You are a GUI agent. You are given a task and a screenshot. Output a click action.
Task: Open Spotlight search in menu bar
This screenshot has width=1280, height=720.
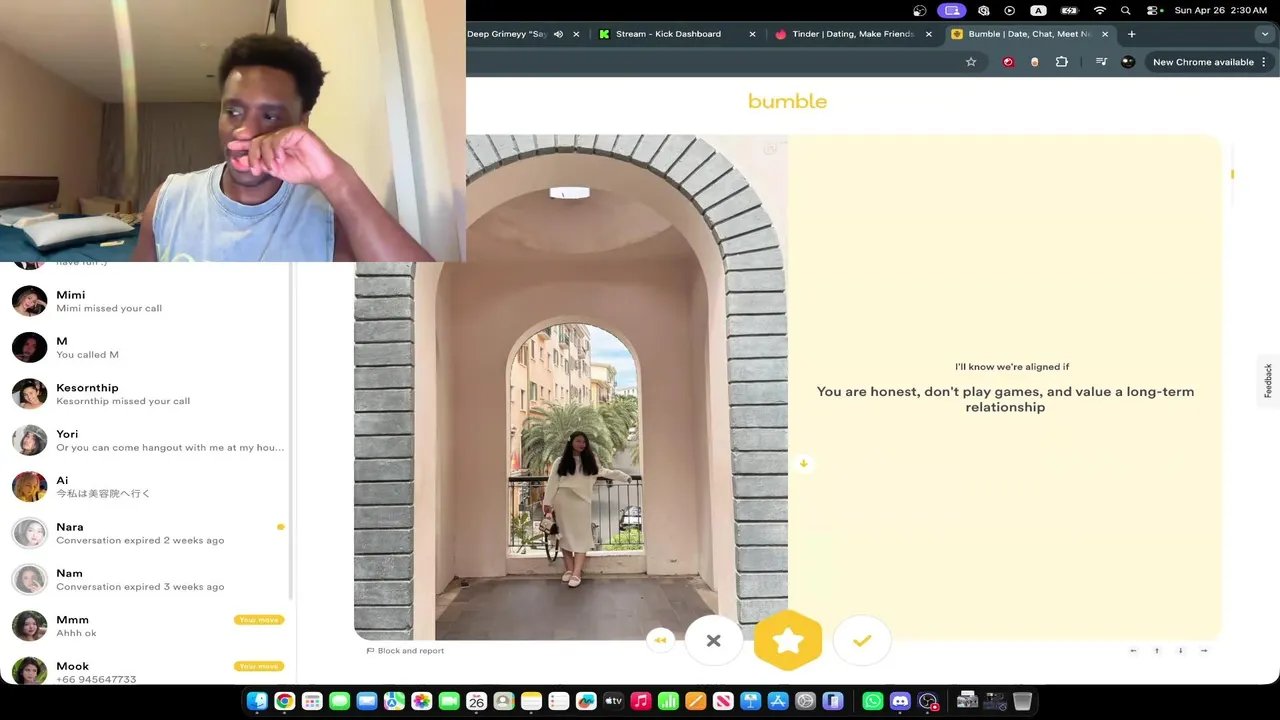point(1126,10)
